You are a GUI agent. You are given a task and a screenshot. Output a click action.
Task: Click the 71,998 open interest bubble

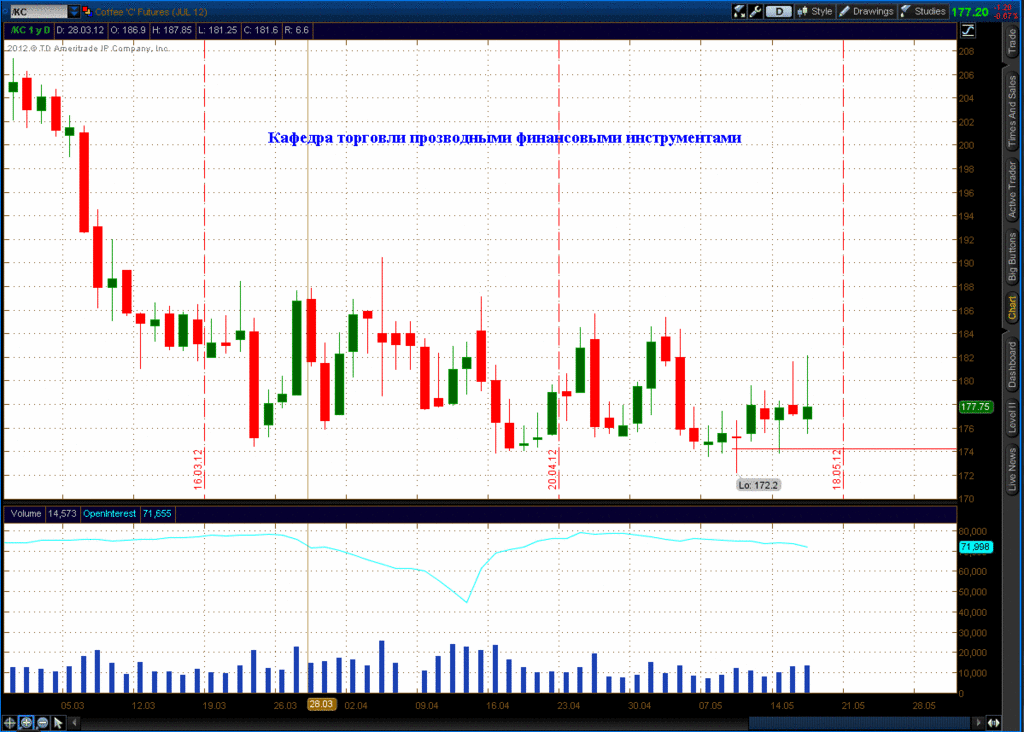click(975, 547)
